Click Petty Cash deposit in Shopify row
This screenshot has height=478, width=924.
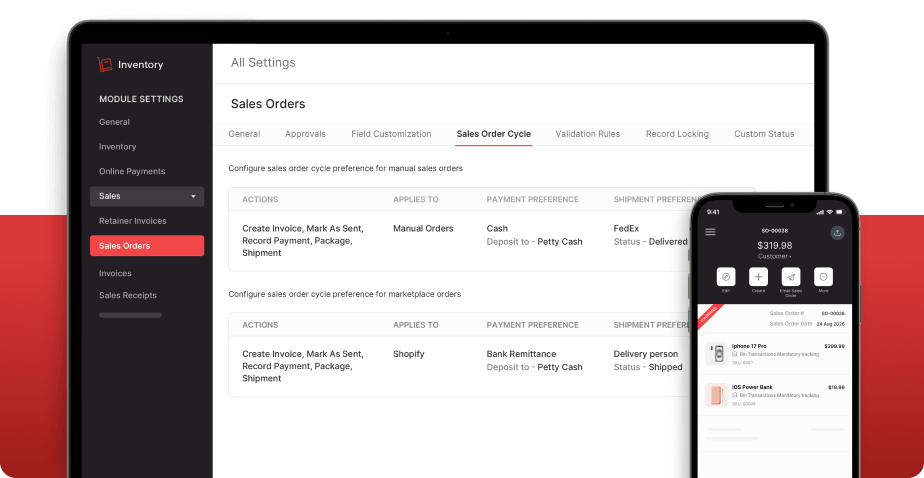pos(560,367)
